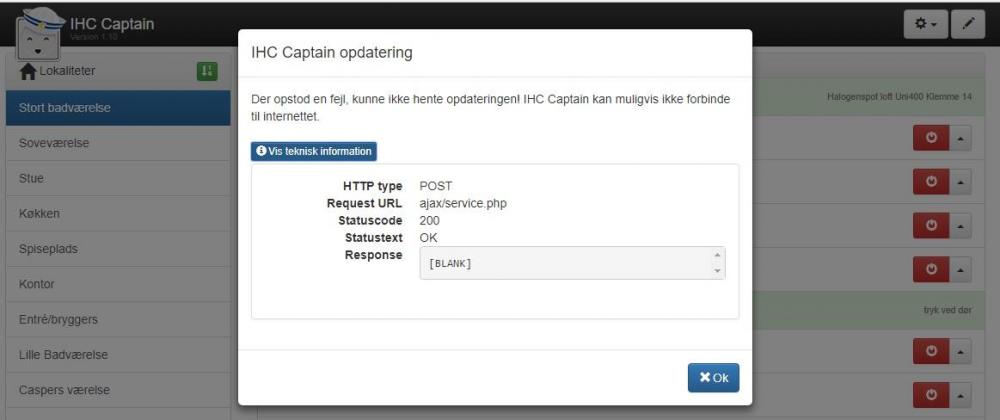Select Soveværelse in the sidebar

click(x=54, y=143)
